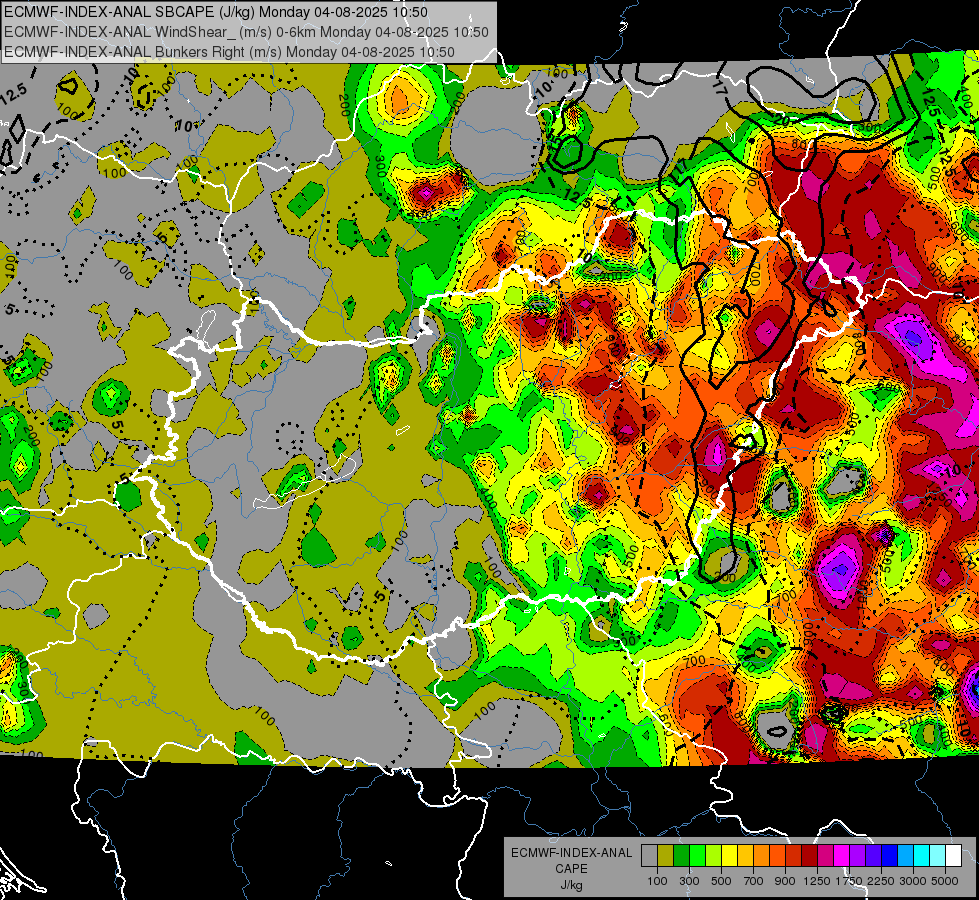Click the J/kg unit label in the legend

coord(571,884)
